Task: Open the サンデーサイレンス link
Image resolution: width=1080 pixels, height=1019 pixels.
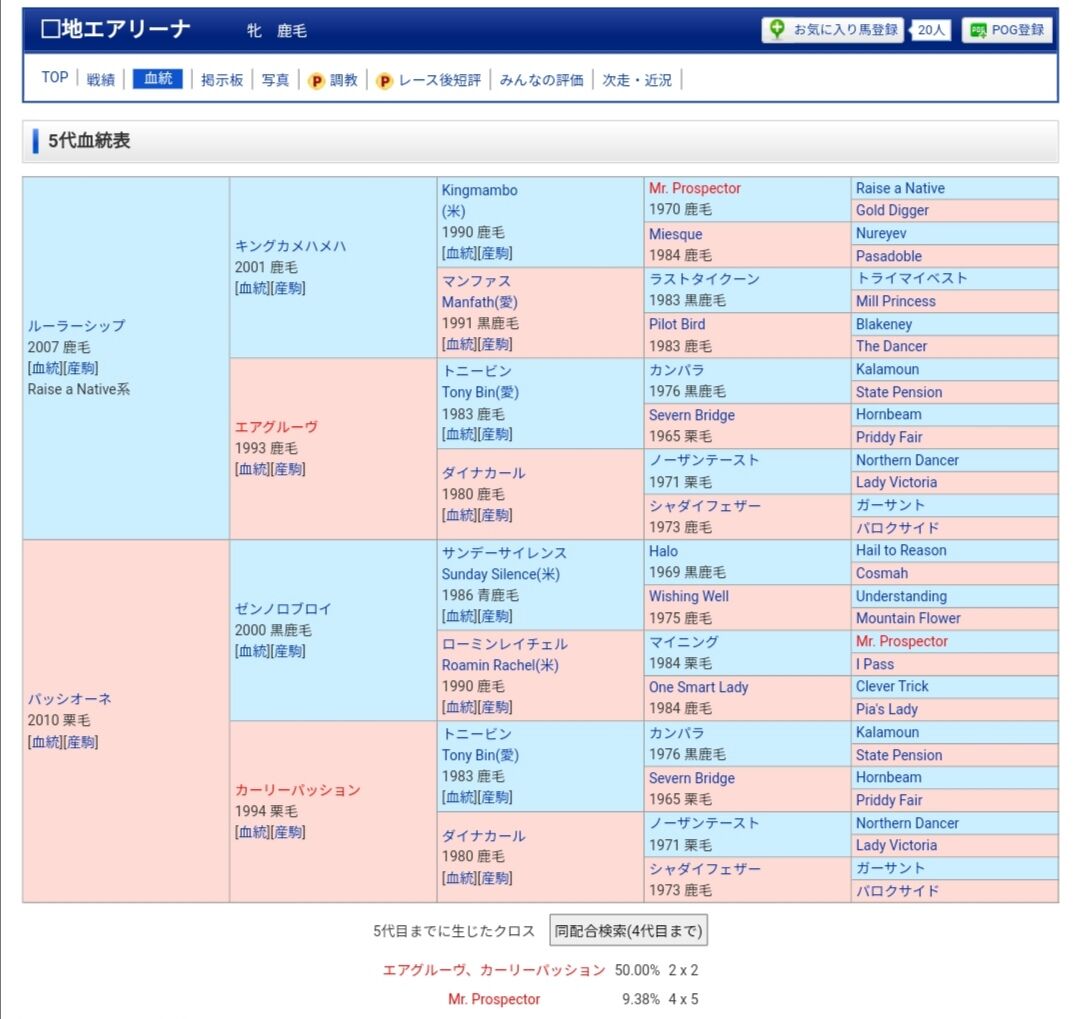Action: [x=504, y=553]
